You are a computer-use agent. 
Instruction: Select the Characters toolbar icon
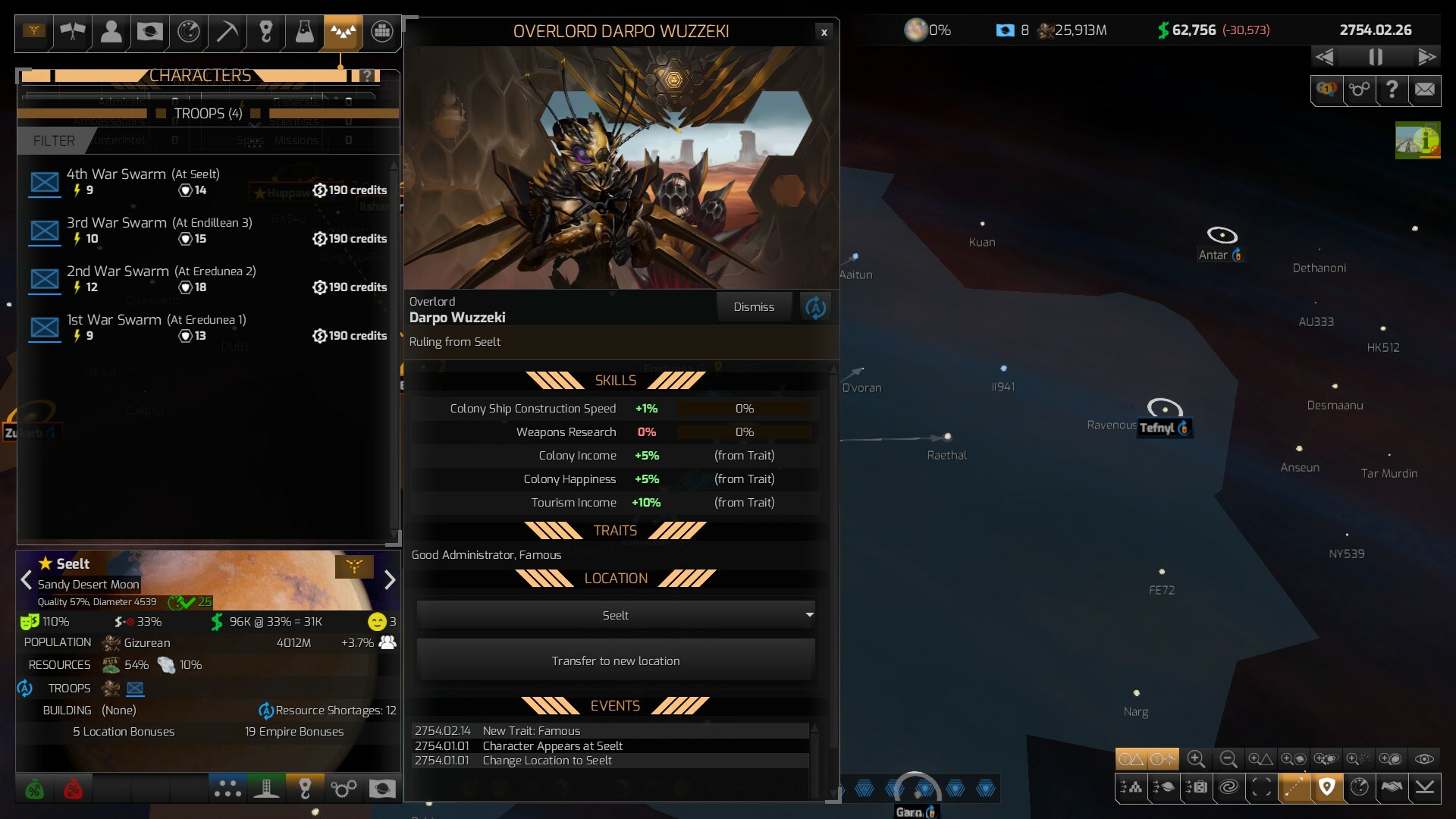(111, 33)
